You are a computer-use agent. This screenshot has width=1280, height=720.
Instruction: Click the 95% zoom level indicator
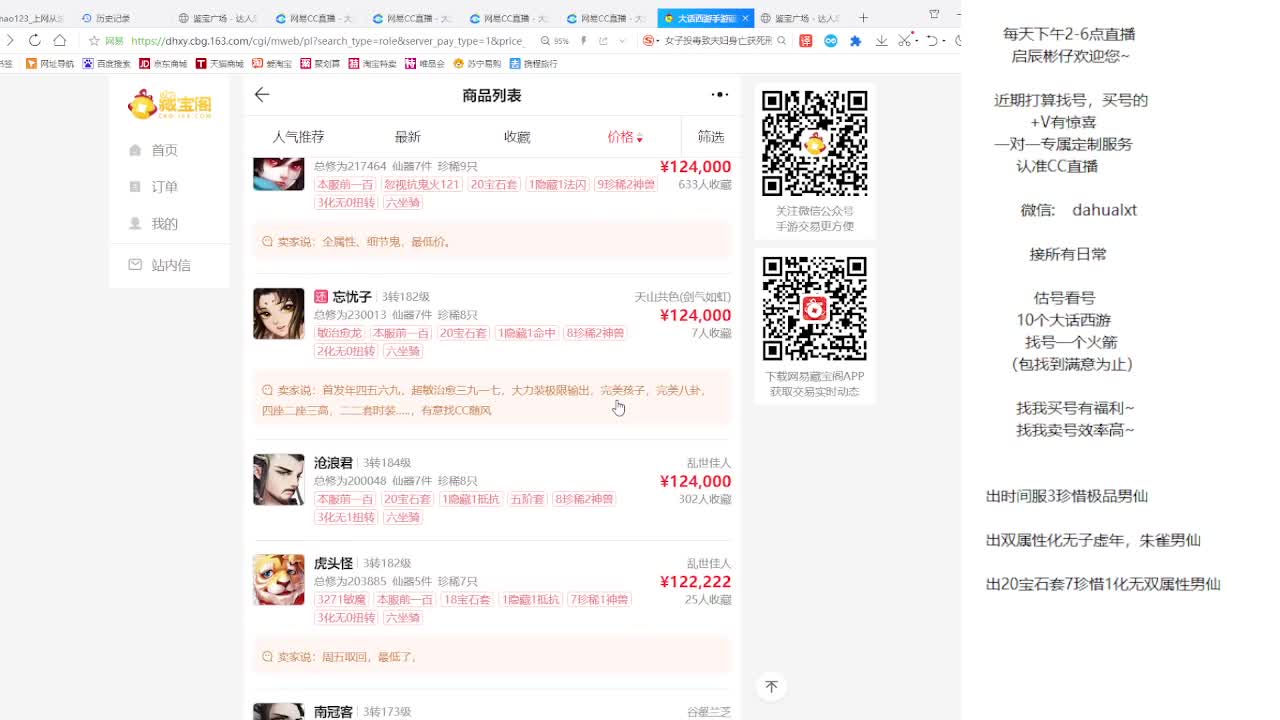pyautogui.click(x=556, y=41)
